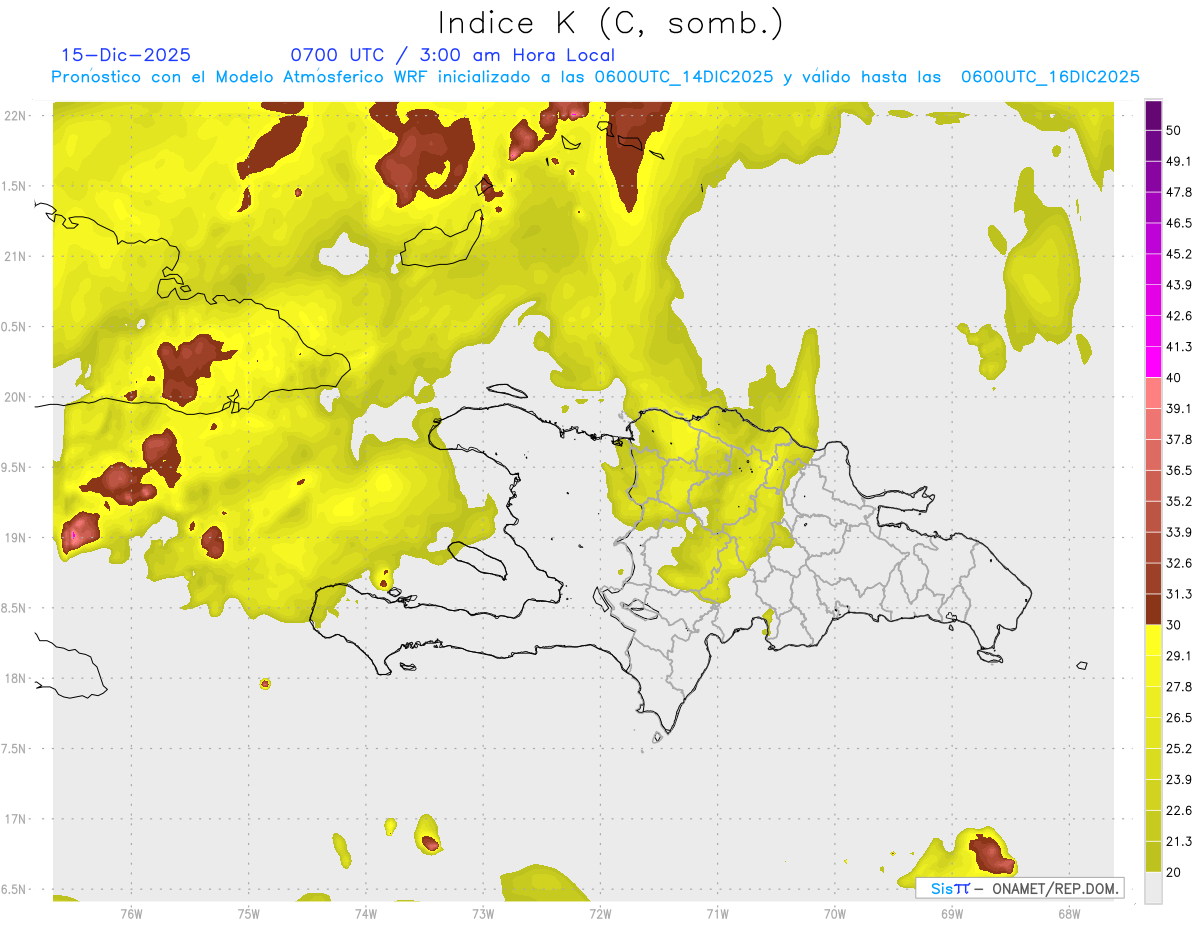The width and height of the screenshot is (1200, 927).
Task: Click the '47.8' value on the color scale
Action: 1179,192
